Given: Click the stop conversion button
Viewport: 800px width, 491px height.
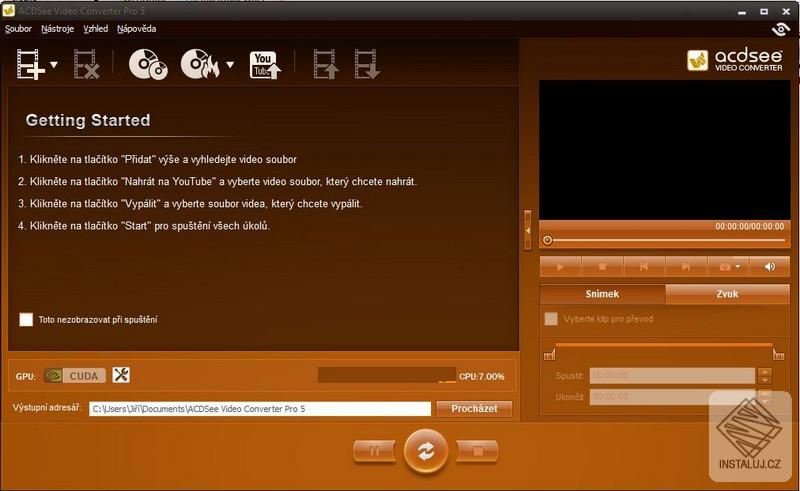Looking at the screenshot, I should (478, 451).
